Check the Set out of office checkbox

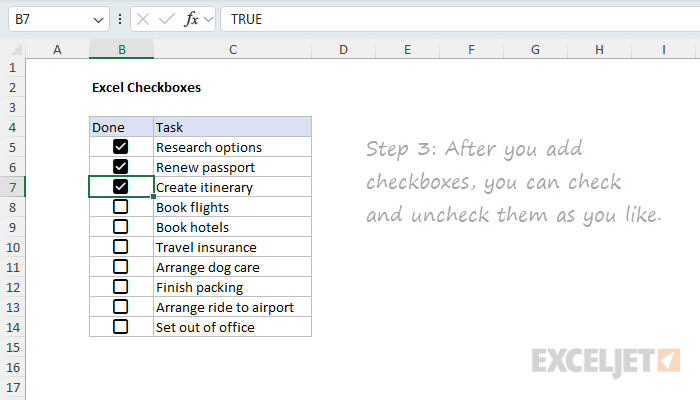click(x=121, y=327)
